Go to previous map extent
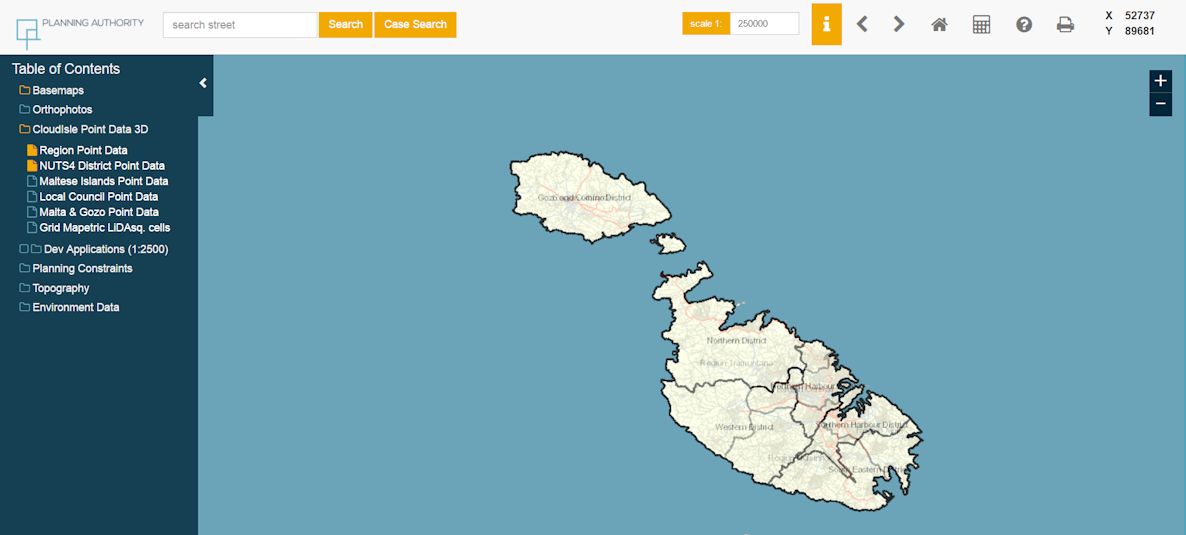Image resolution: width=1186 pixels, height=535 pixels. coord(862,25)
